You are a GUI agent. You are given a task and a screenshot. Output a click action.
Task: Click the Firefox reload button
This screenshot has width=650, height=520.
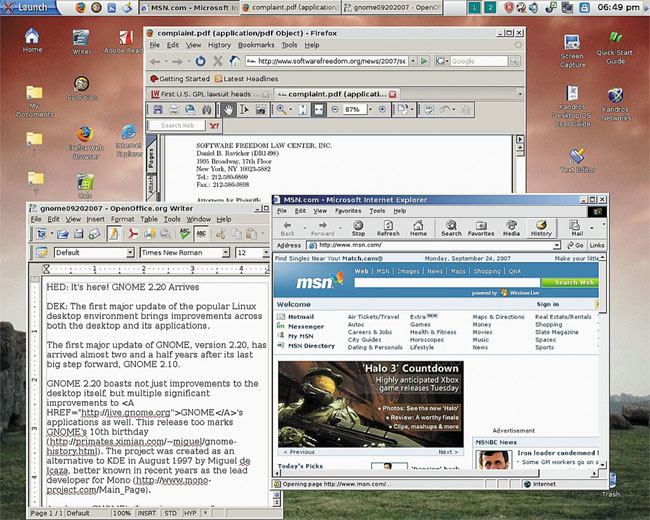tap(201, 61)
